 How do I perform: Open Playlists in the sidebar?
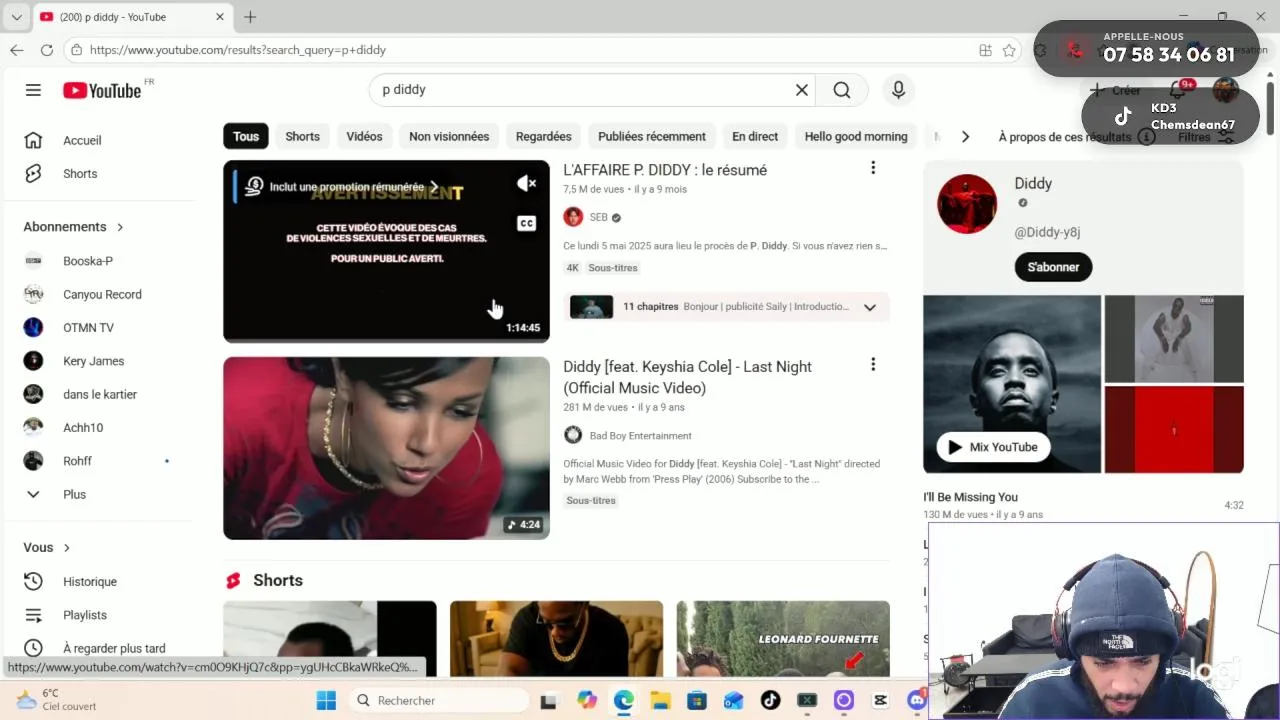pos(98,615)
